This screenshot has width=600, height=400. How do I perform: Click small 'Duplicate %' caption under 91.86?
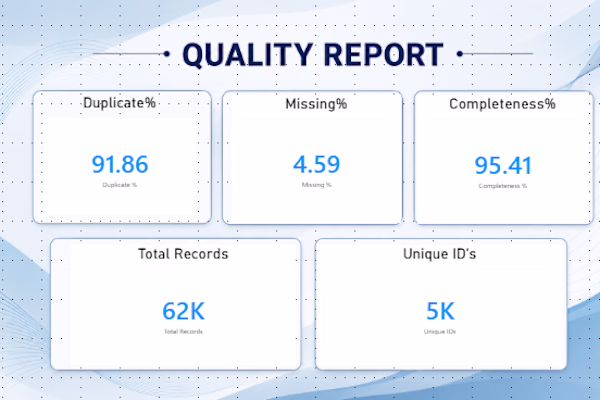(x=119, y=185)
